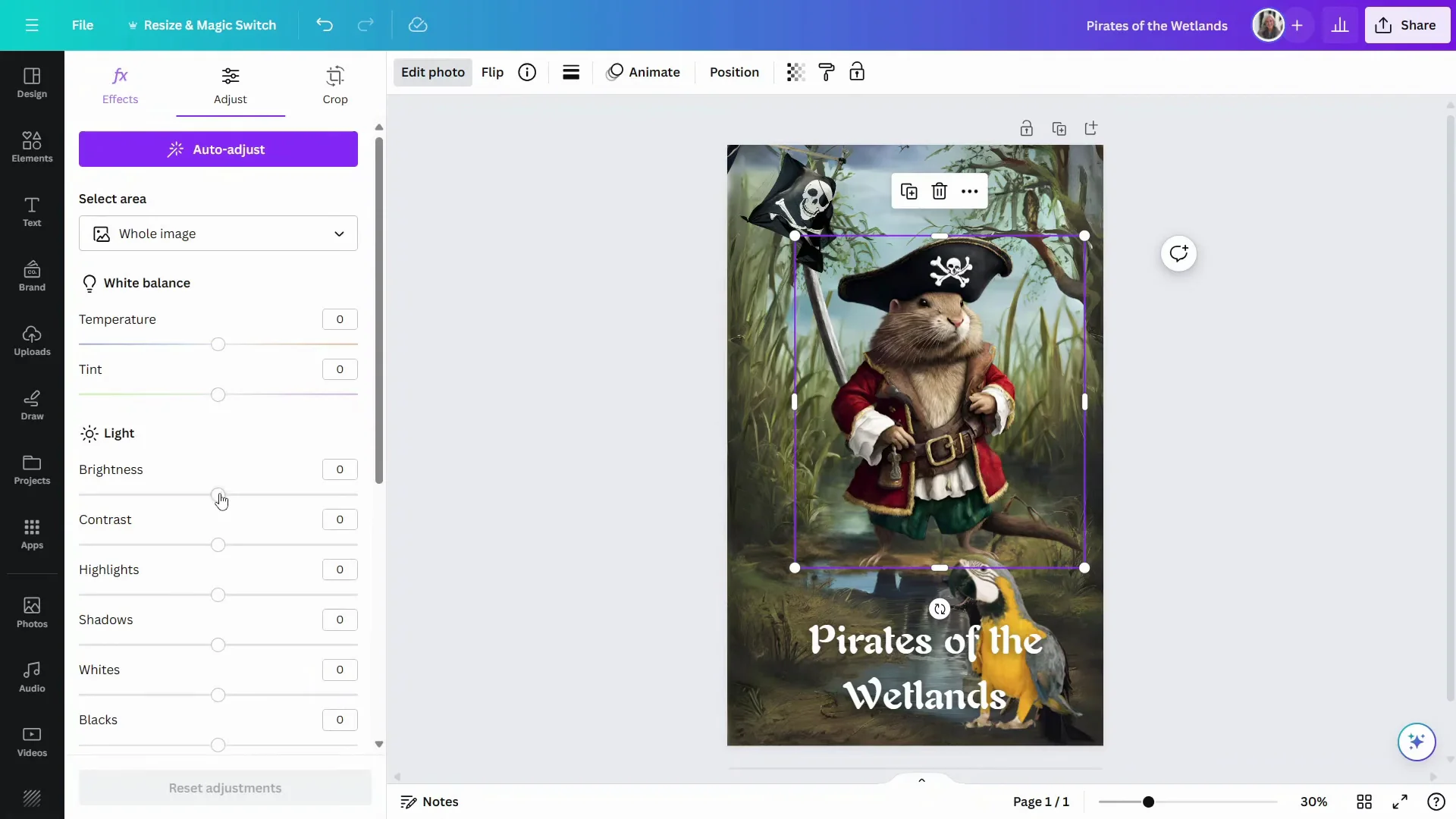Screen dimensions: 1456x819
Task: Open more options via the three dots
Action: (970, 191)
